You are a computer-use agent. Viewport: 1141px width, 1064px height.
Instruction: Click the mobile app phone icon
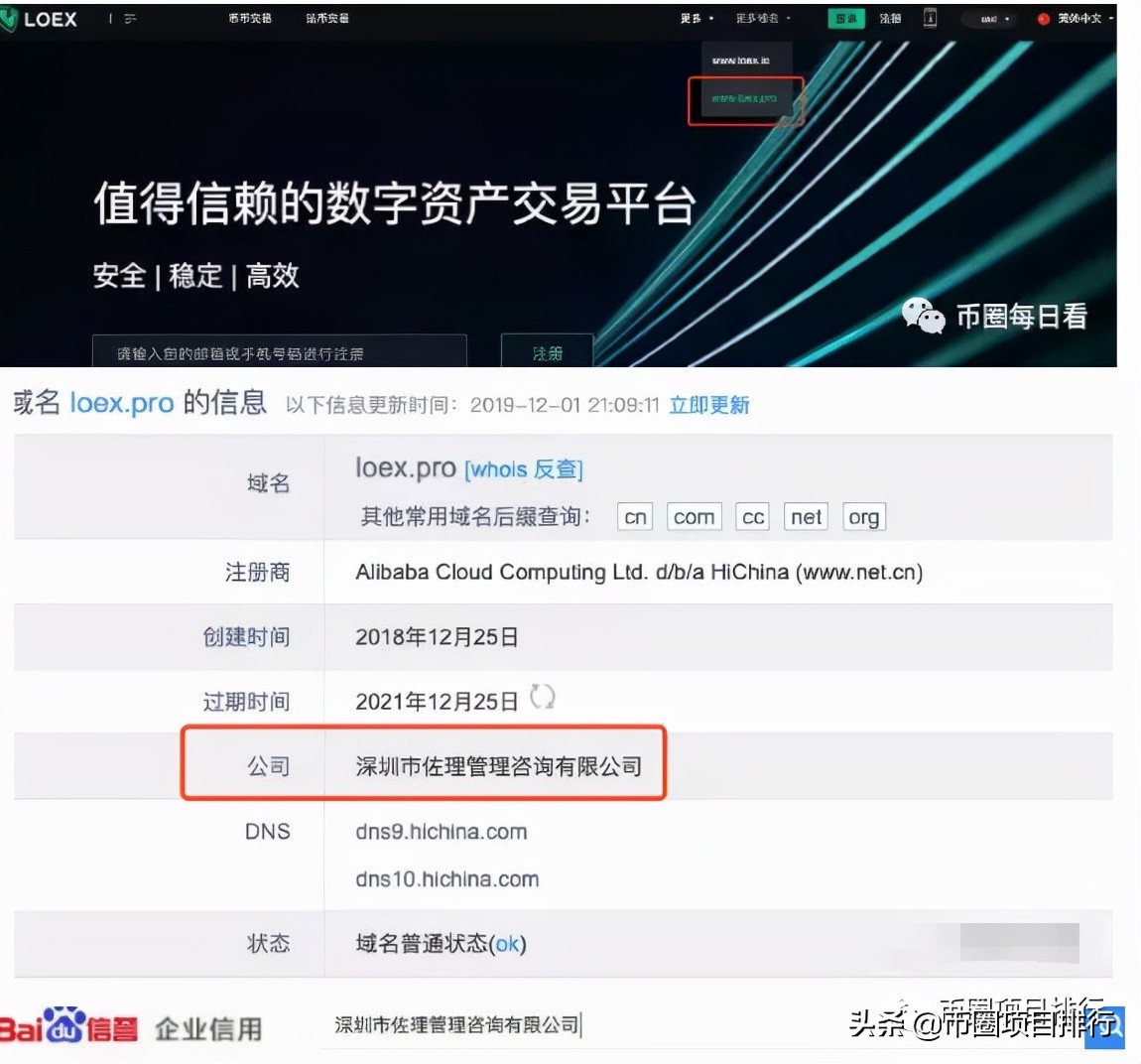pyautogui.click(x=930, y=18)
